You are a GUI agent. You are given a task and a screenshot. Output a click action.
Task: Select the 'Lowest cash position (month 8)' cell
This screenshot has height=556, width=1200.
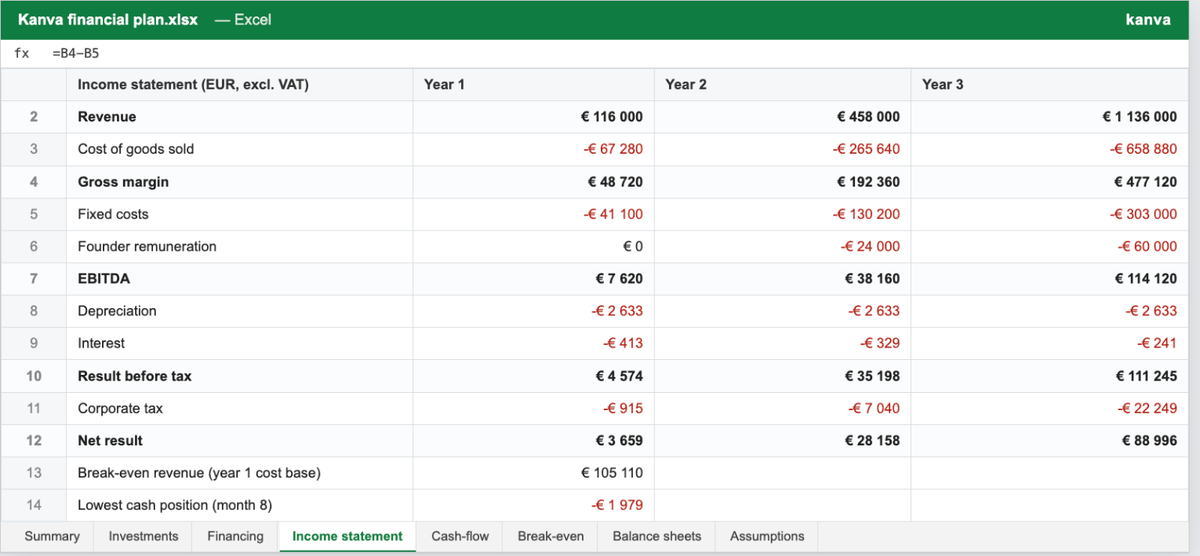point(240,505)
